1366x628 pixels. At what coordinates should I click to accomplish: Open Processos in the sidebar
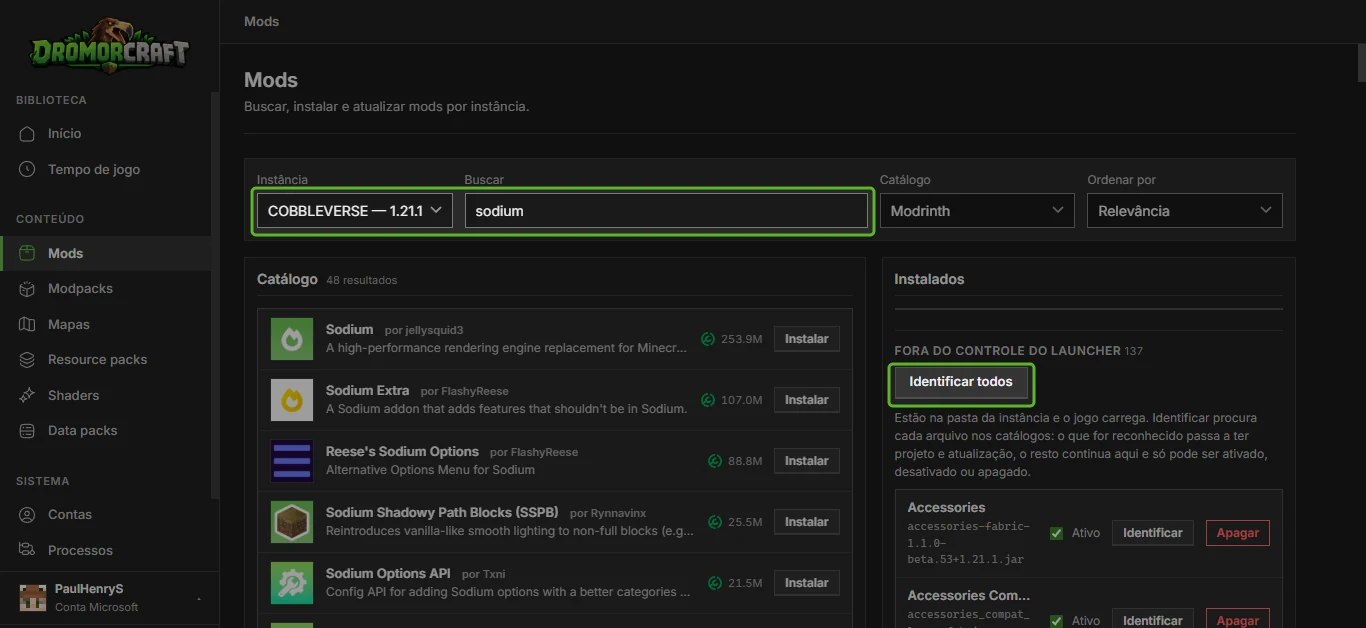105,550
